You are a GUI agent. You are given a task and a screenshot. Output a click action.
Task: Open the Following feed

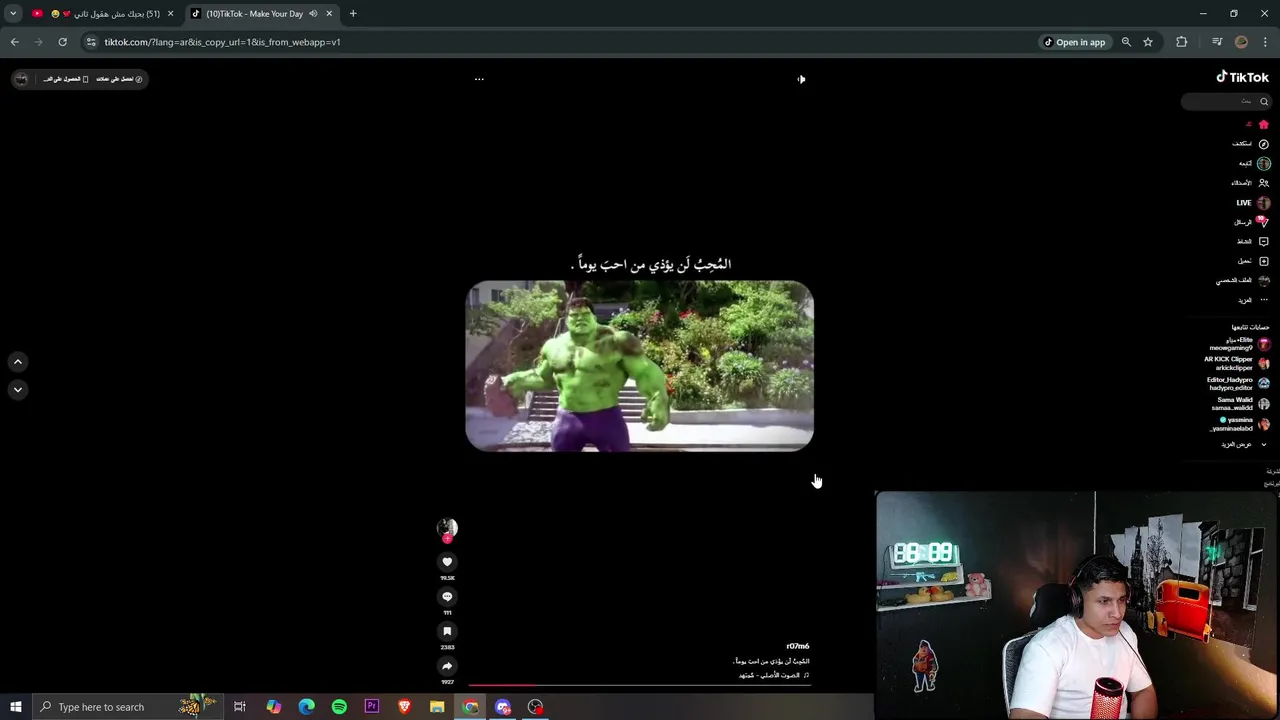(1254, 163)
